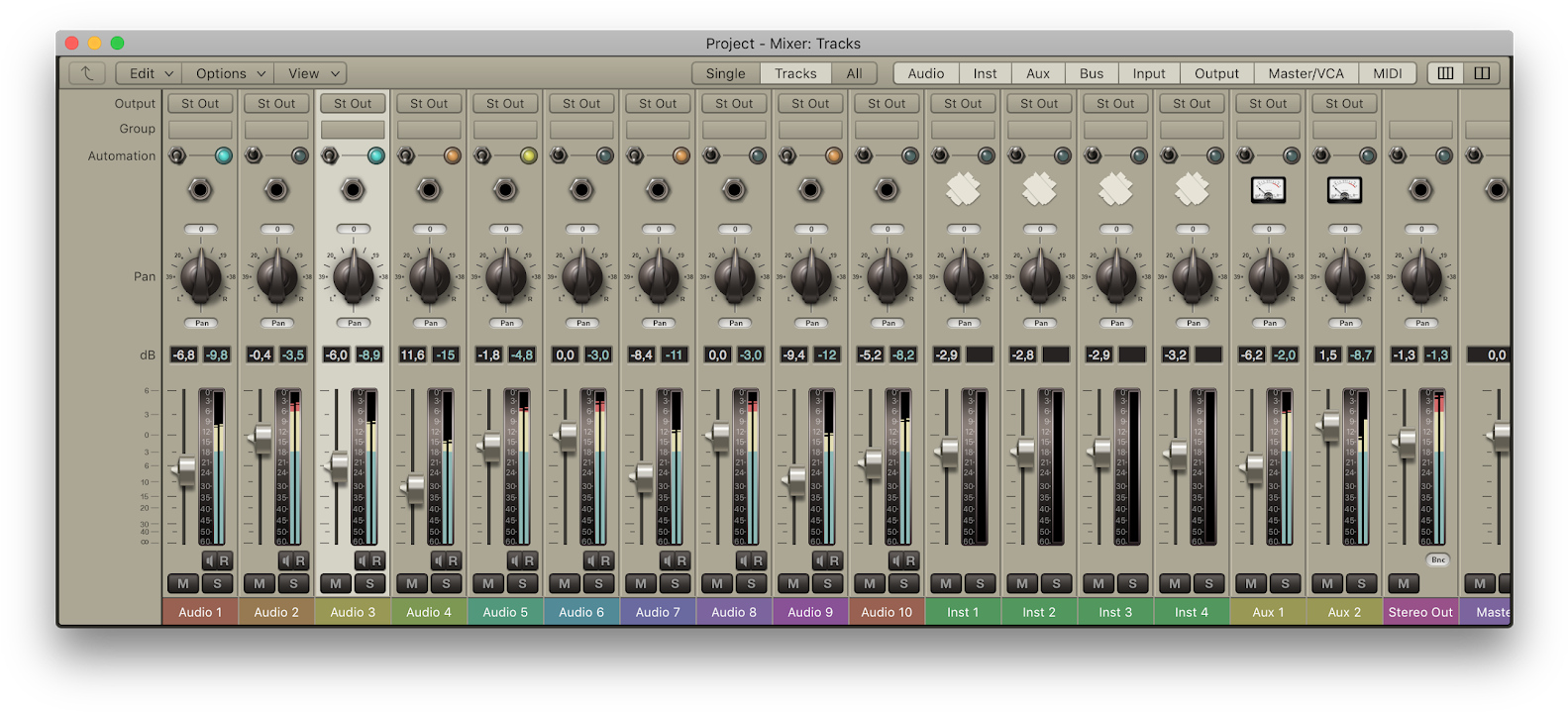The width and height of the screenshot is (1568, 712).
Task: Click the VU meter icon on Aux 2
Action: (1344, 189)
